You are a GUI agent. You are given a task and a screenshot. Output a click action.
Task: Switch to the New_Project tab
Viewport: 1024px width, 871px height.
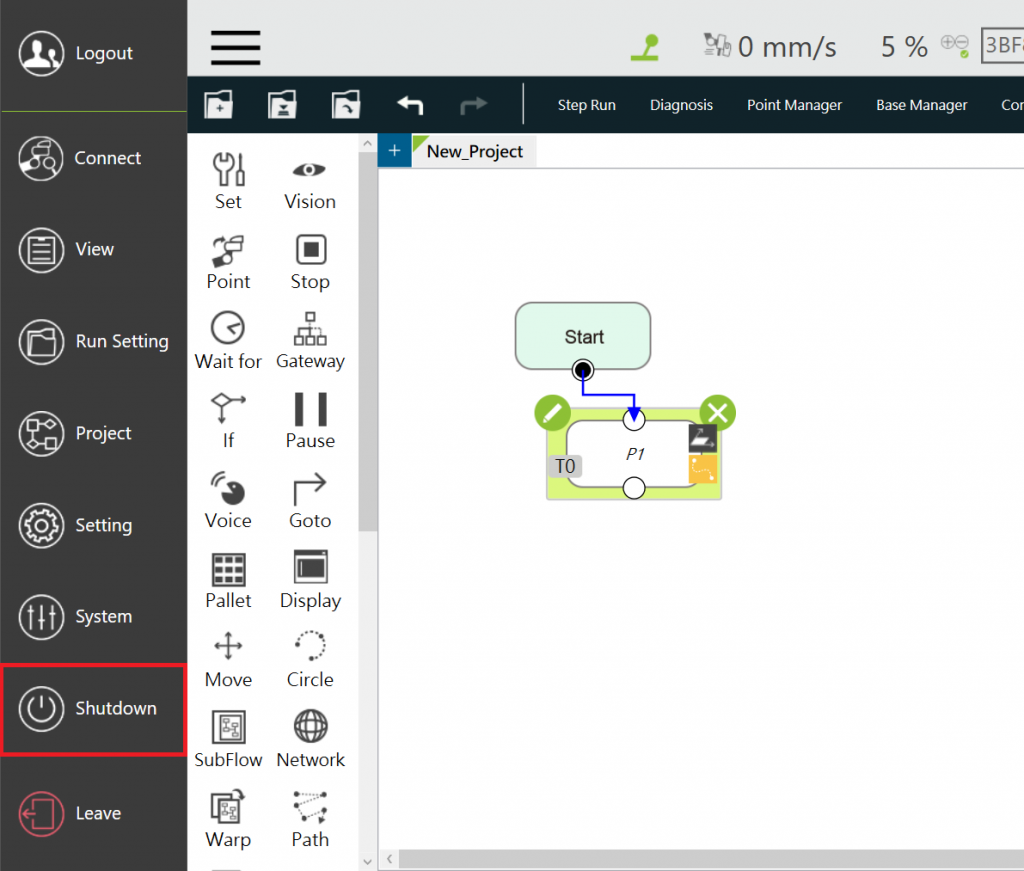click(x=475, y=151)
